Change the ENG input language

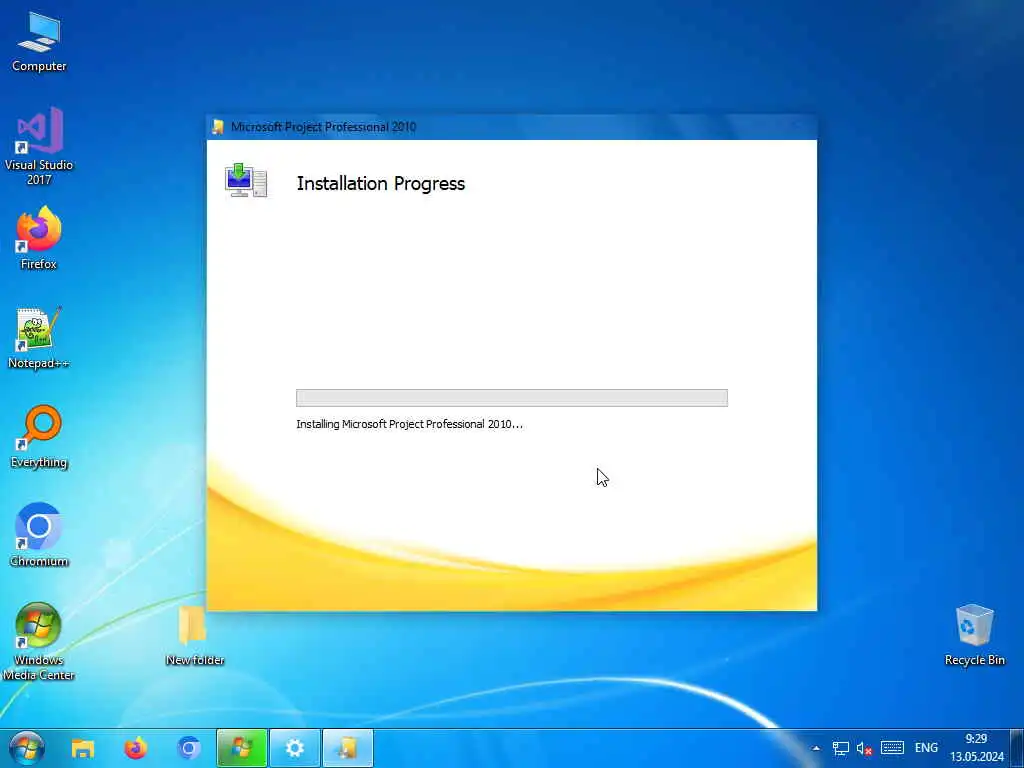(926, 748)
